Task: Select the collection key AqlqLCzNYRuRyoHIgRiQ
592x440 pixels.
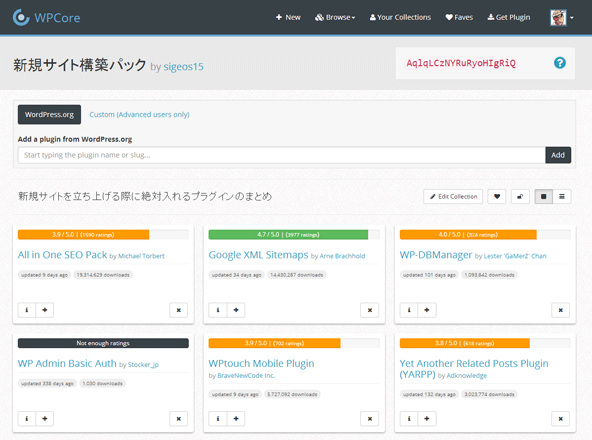Action: click(x=461, y=63)
